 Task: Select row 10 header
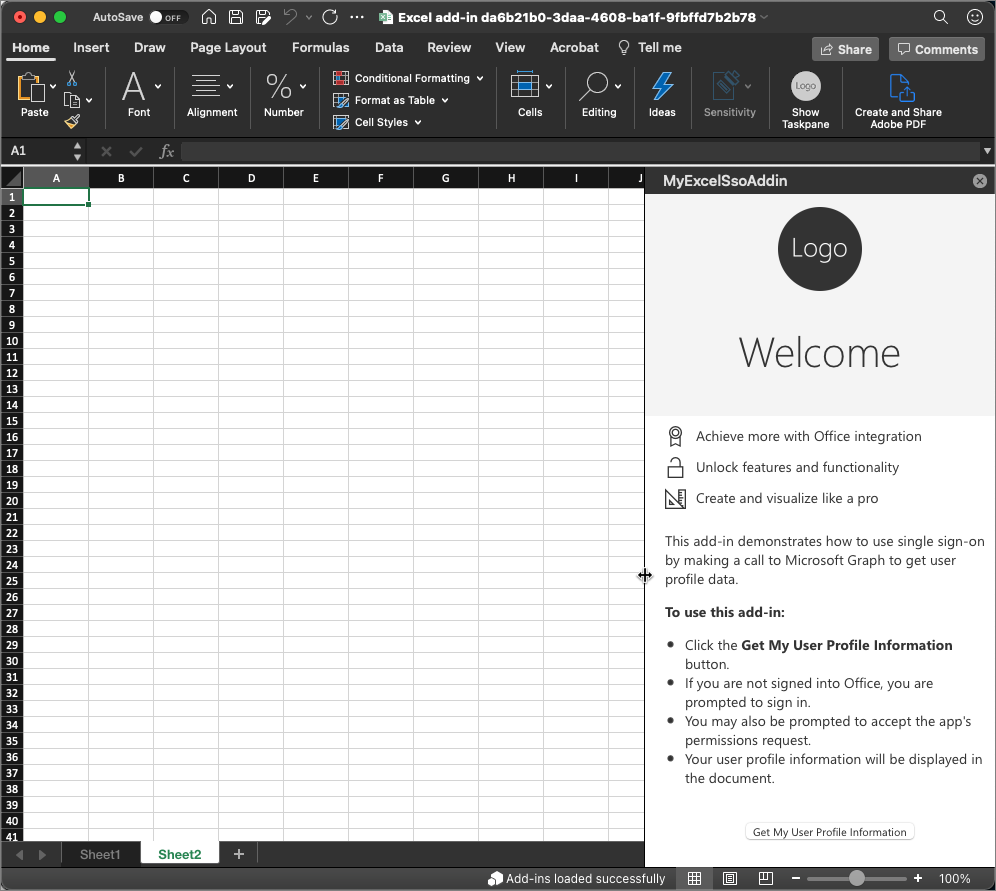click(x=12, y=341)
